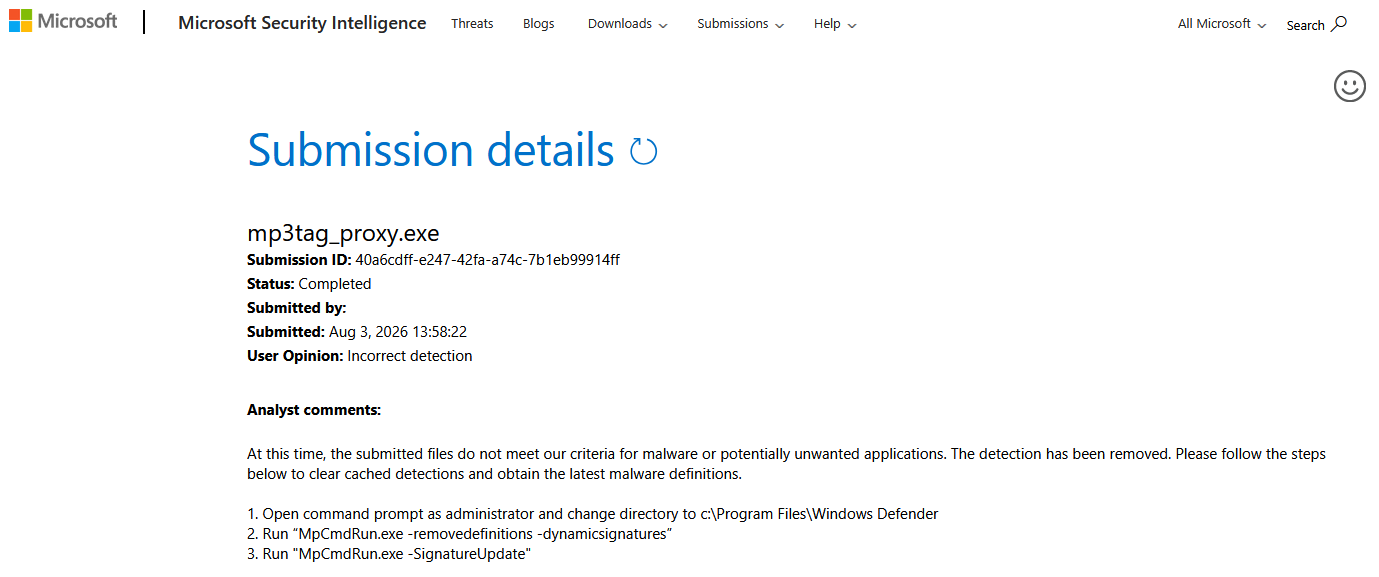Refresh submission details with circular arrow icon
The width and height of the screenshot is (1379, 577).
(644, 152)
